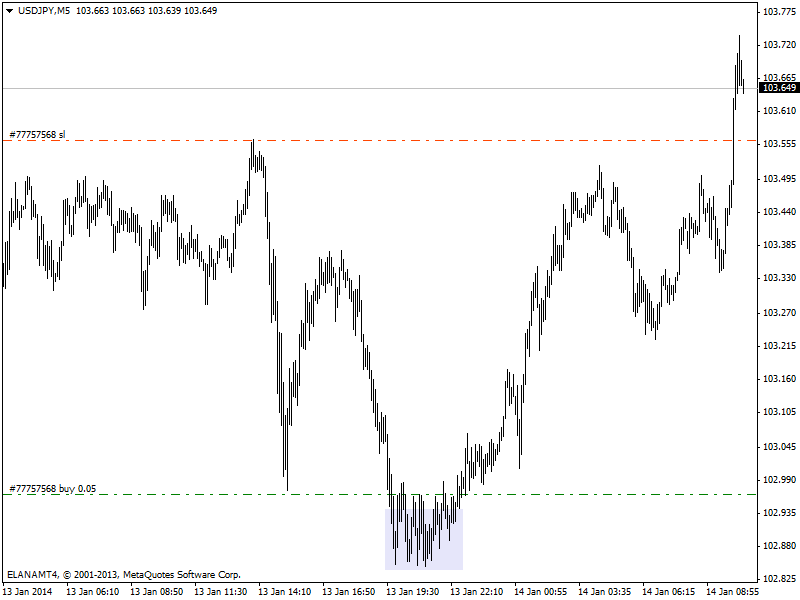Select the shaded rectangle at the chart low
This screenshot has height=600, width=800.
[424, 539]
